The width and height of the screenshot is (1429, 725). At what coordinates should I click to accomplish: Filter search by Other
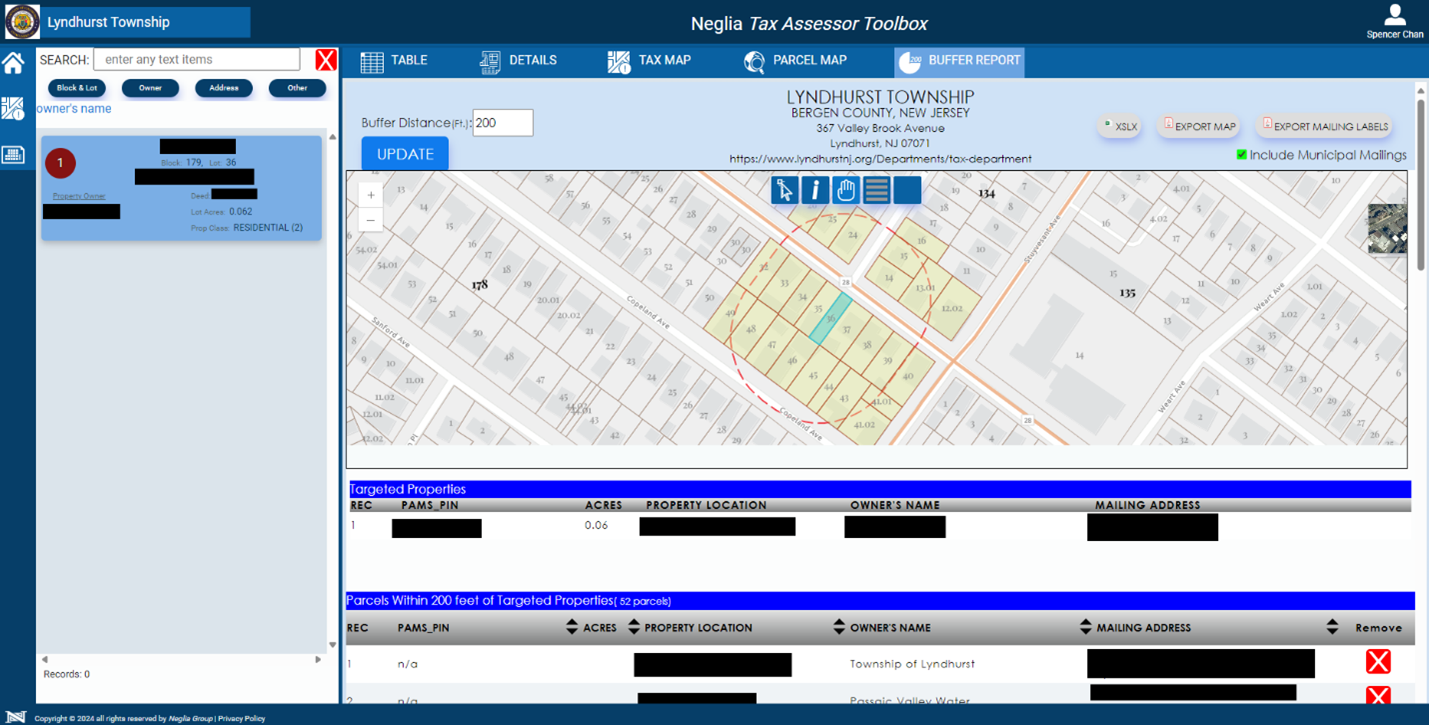pyautogui.click(x=297, y=88)
